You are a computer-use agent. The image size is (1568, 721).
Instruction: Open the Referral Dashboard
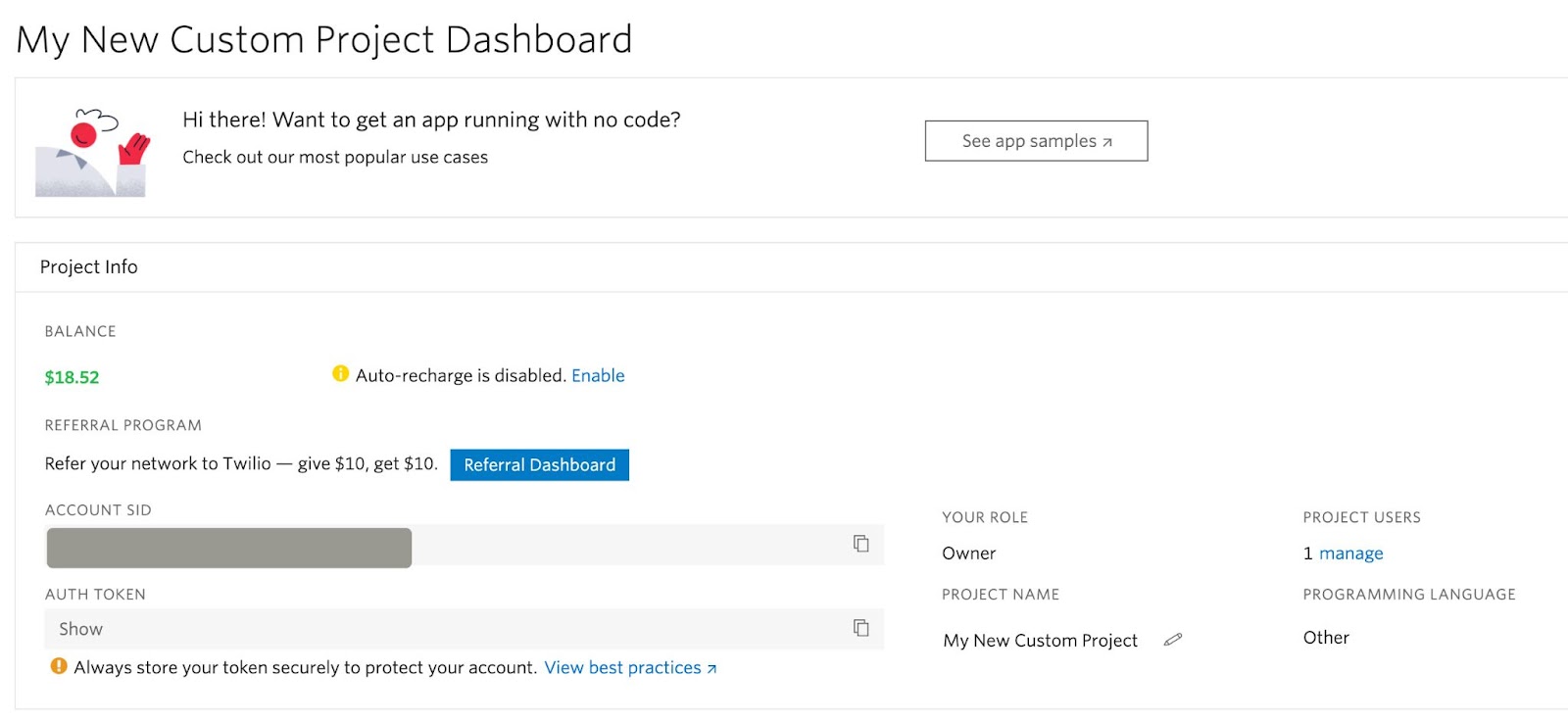pos(539,464)
